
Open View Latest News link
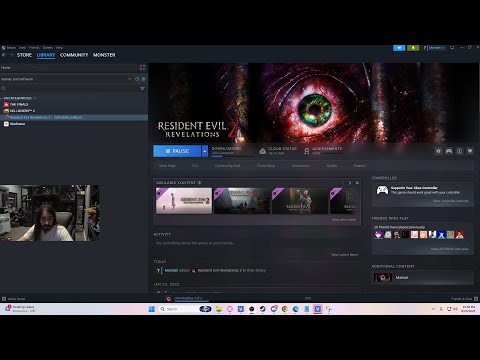[345, 255]
